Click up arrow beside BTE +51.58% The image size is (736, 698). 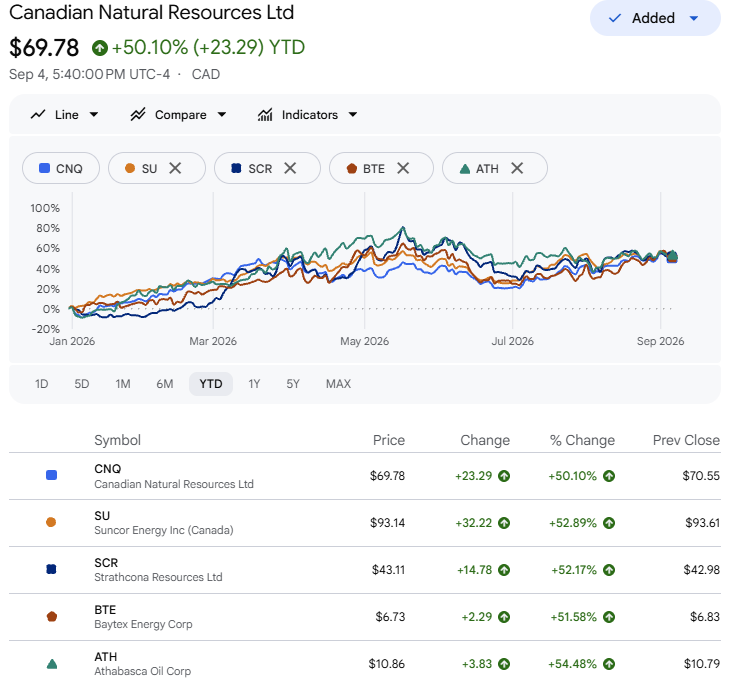(x=609, y=617)
